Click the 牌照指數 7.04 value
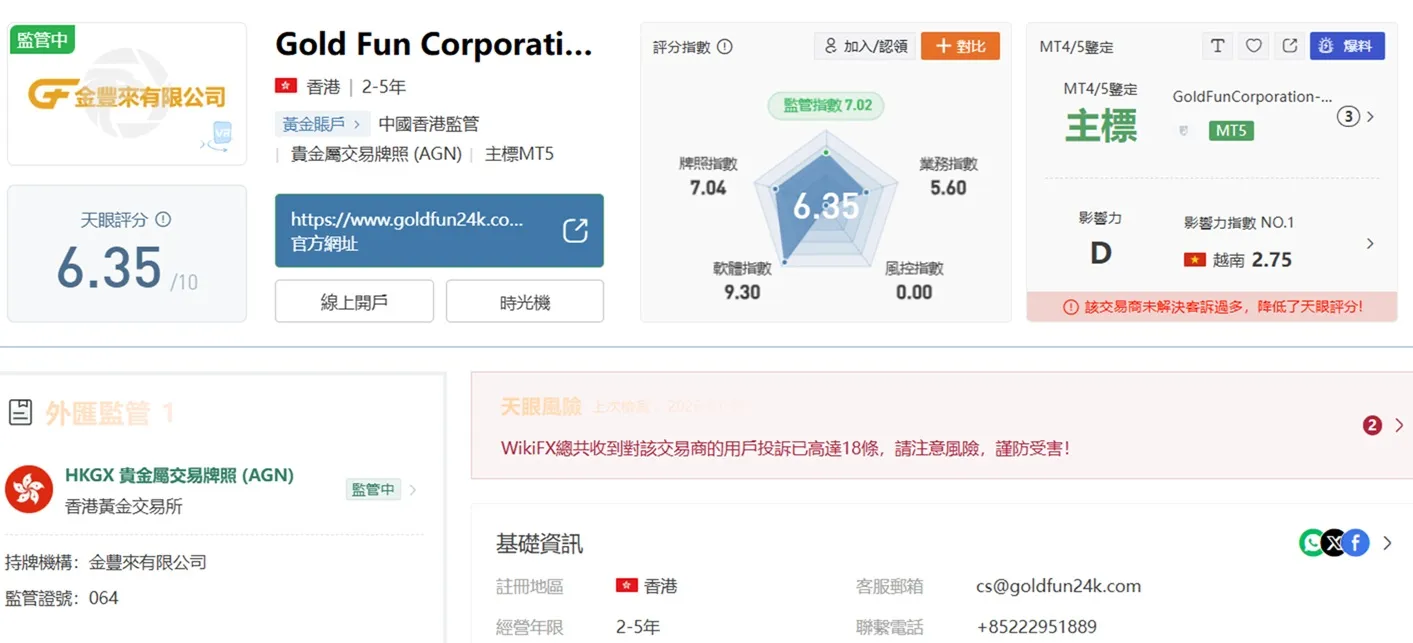This screenshot has width=1413, height=643. (708, 187)
